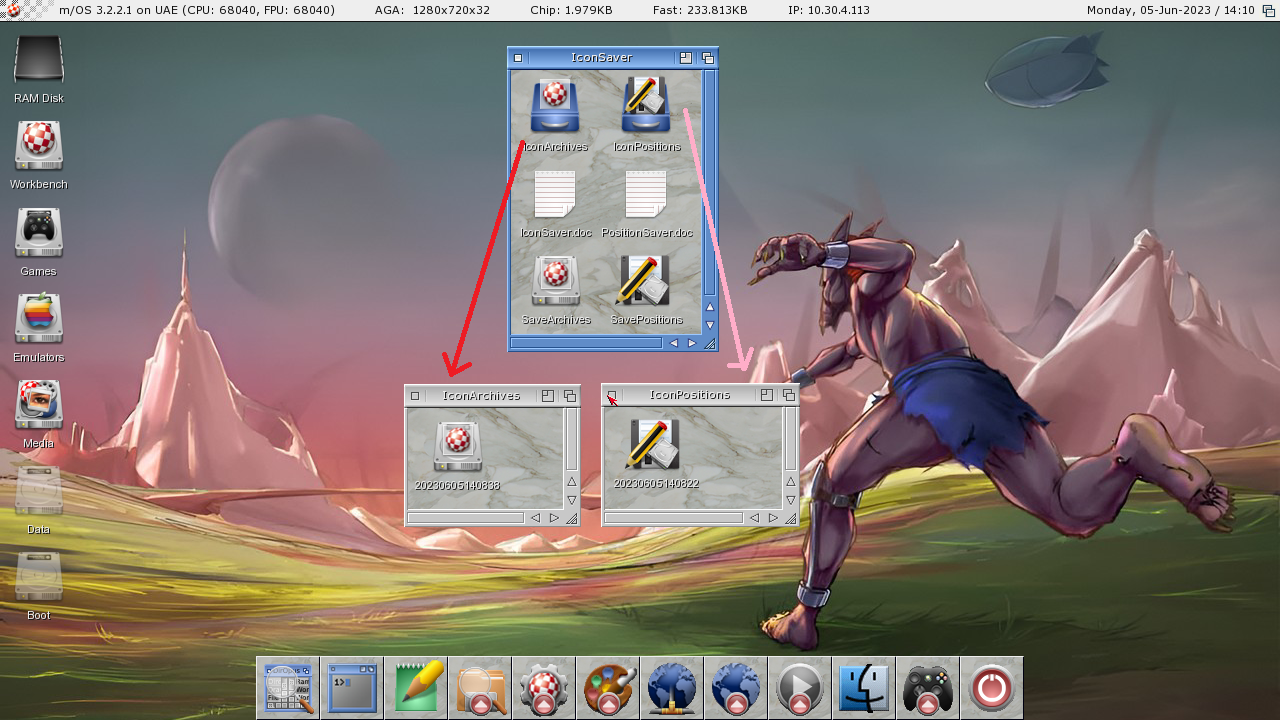Click the IconPositions window title bar

click(690, 395)
